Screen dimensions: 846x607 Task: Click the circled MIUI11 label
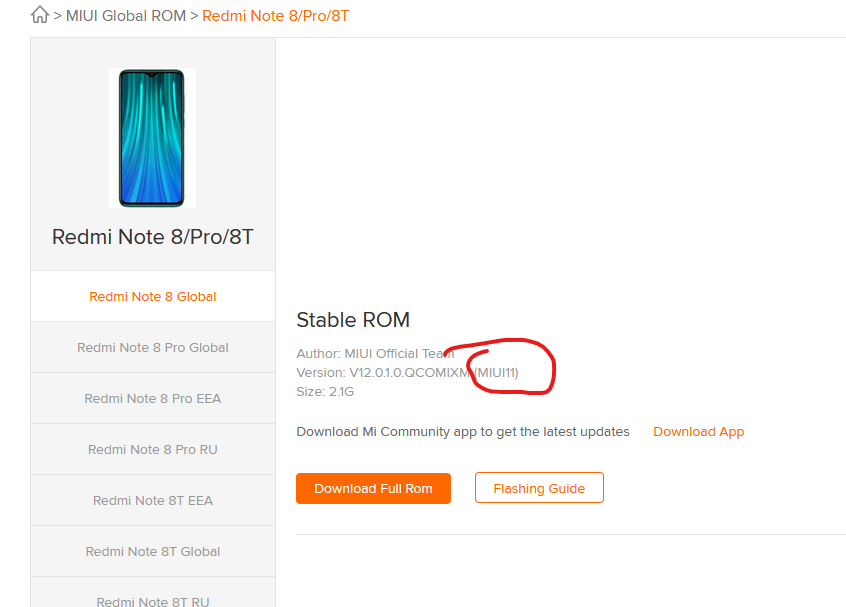(496, 373)
